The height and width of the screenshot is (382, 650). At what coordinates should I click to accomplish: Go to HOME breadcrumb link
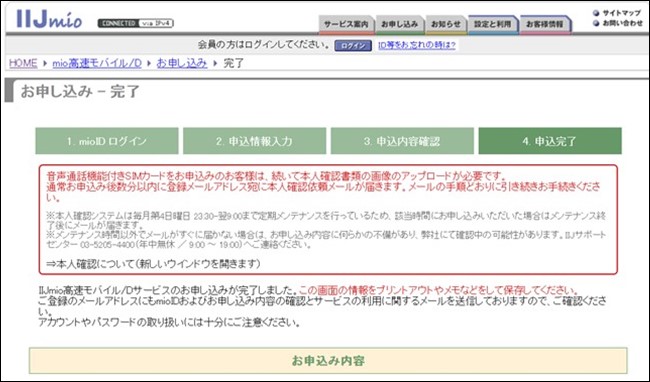click(23, 63)
